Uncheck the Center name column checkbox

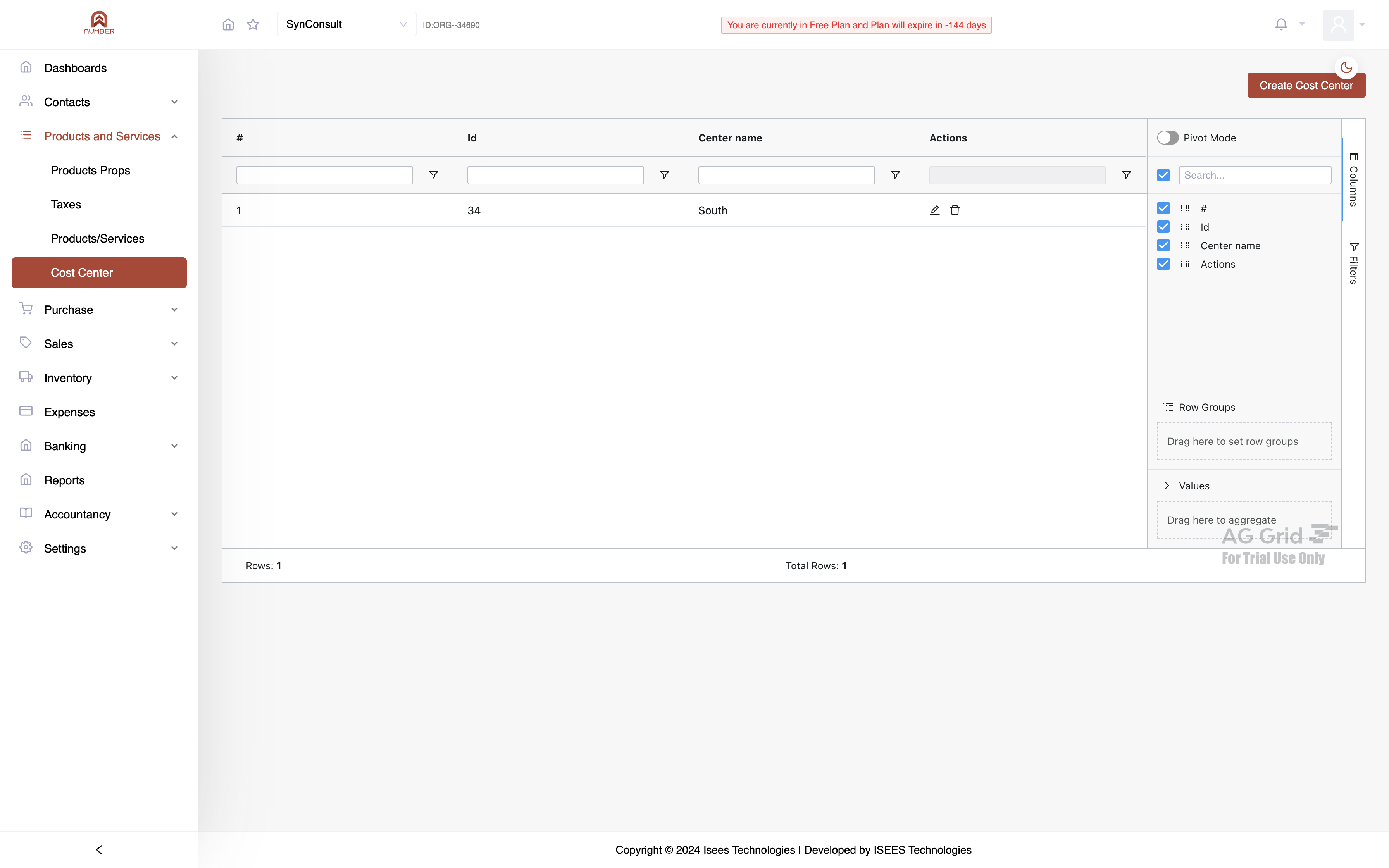[x=1163, y=245]
